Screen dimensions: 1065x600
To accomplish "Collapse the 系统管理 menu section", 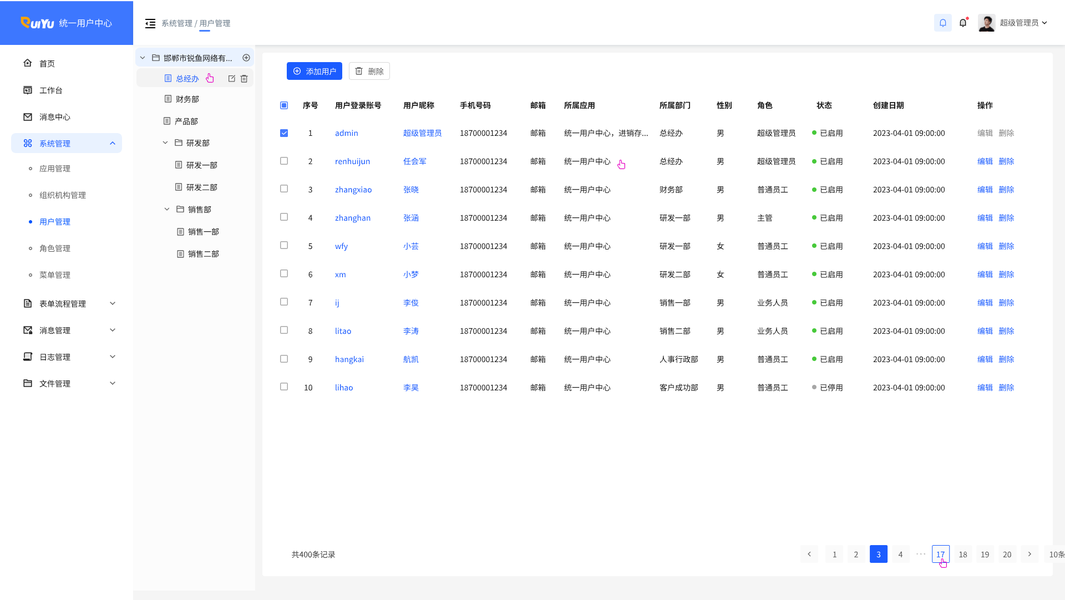I will click(x=113, y=143).
